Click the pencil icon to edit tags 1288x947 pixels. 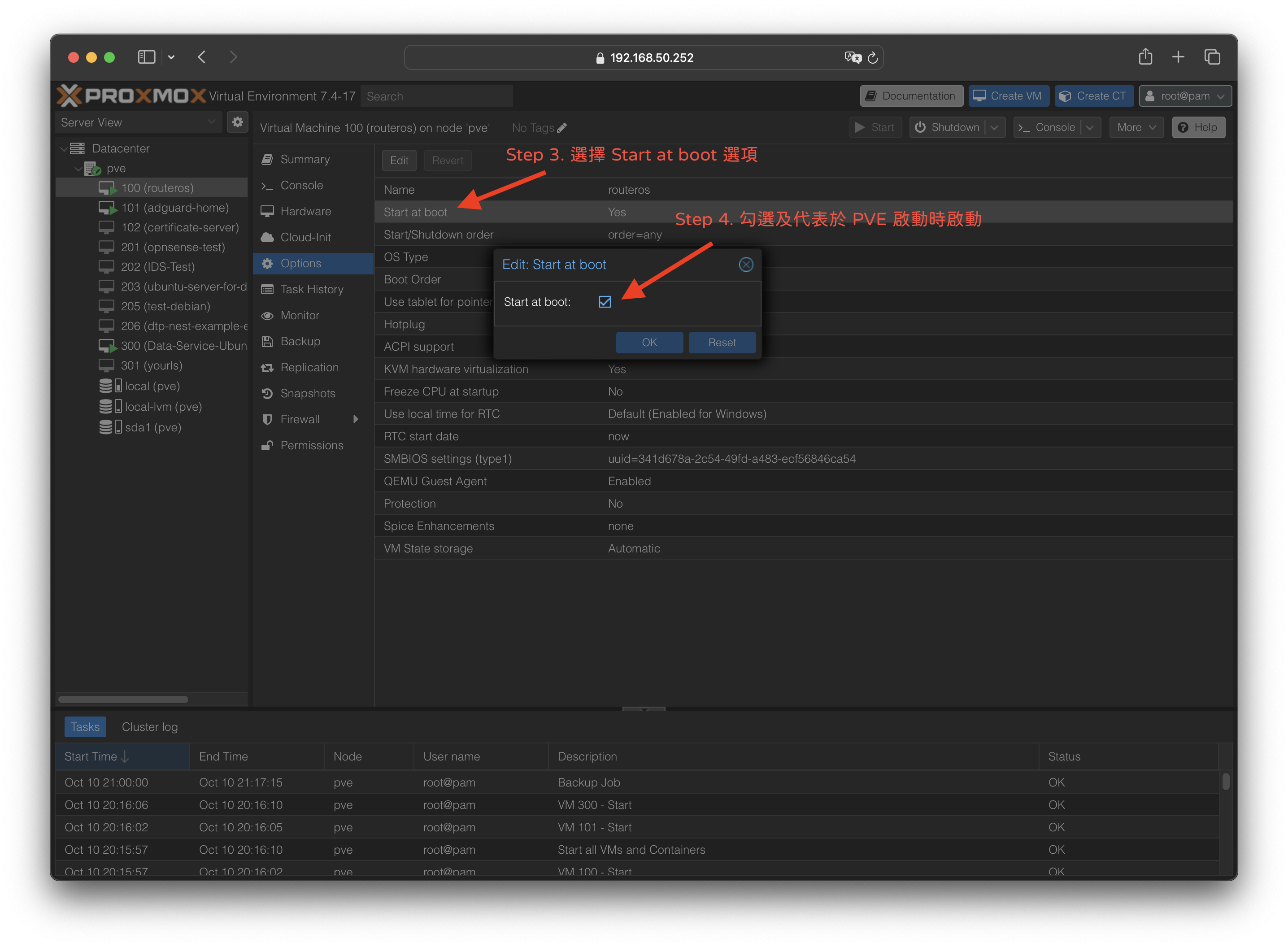(562, 128)
